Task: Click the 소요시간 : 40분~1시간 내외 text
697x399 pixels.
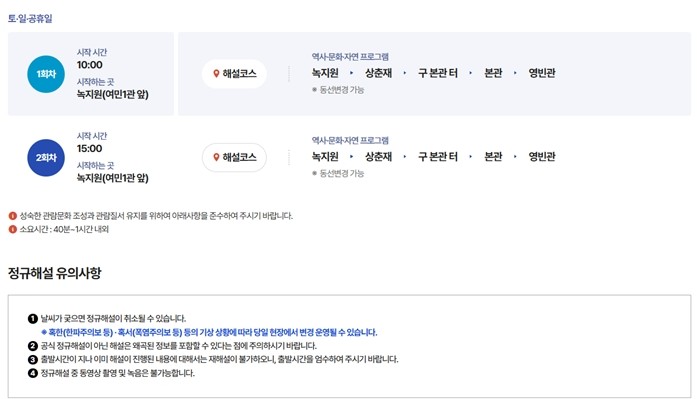Action: click(x=64, y=229)
